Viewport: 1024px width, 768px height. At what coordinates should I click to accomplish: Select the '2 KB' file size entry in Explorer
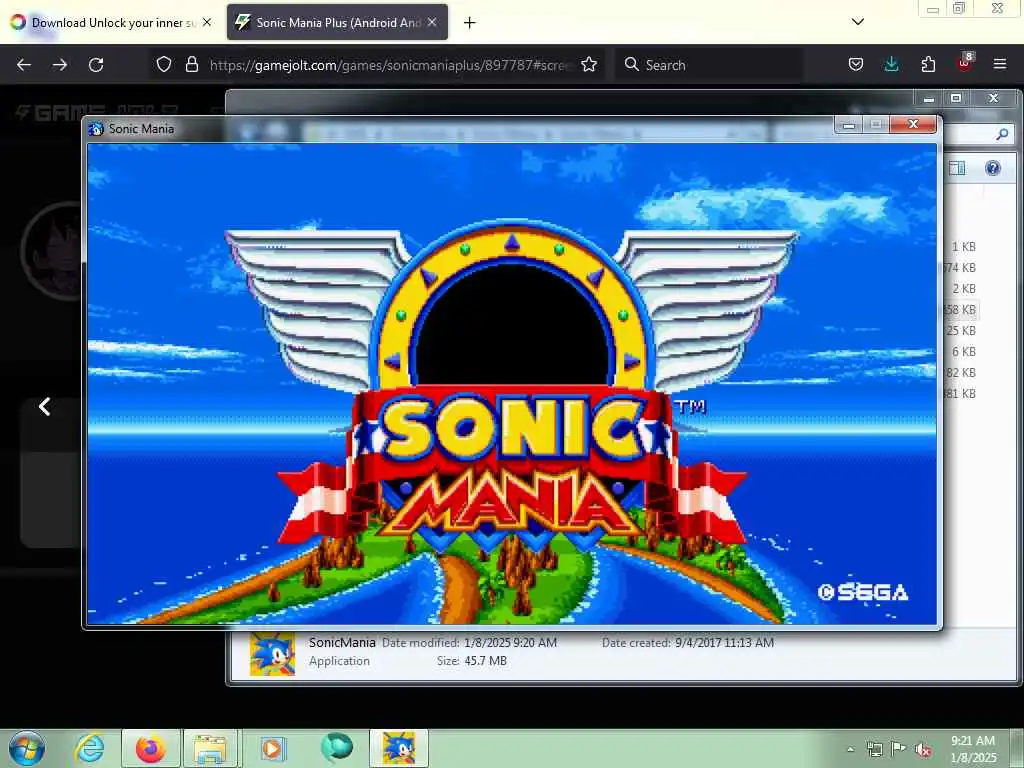coord(963,289)
